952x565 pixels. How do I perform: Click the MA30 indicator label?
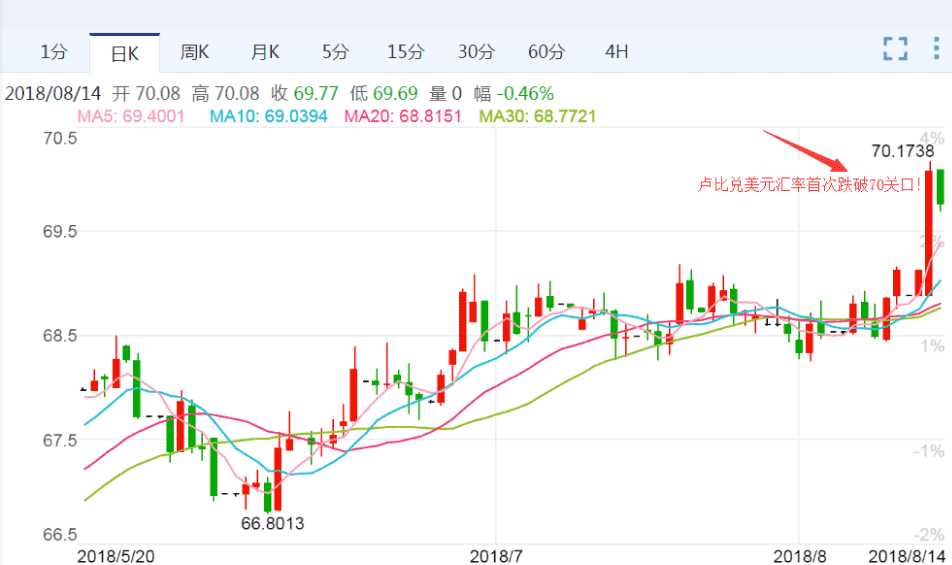click(537, 116)
